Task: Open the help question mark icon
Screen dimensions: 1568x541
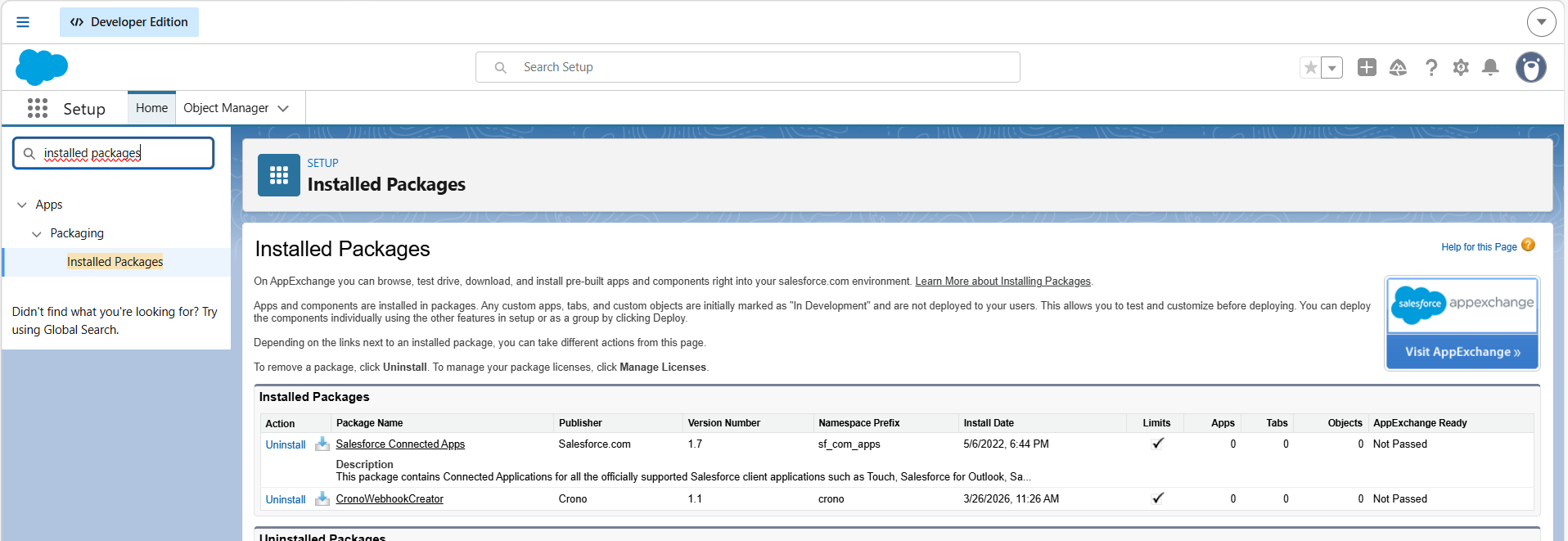Action: coord(1431,67)
